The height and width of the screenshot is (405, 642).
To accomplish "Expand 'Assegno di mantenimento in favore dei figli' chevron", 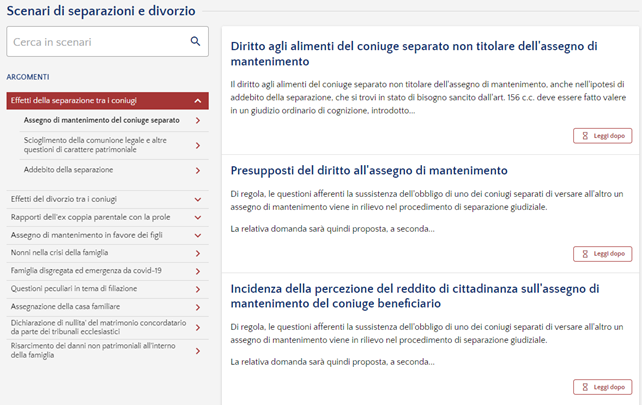I will [x=198, y=235].
